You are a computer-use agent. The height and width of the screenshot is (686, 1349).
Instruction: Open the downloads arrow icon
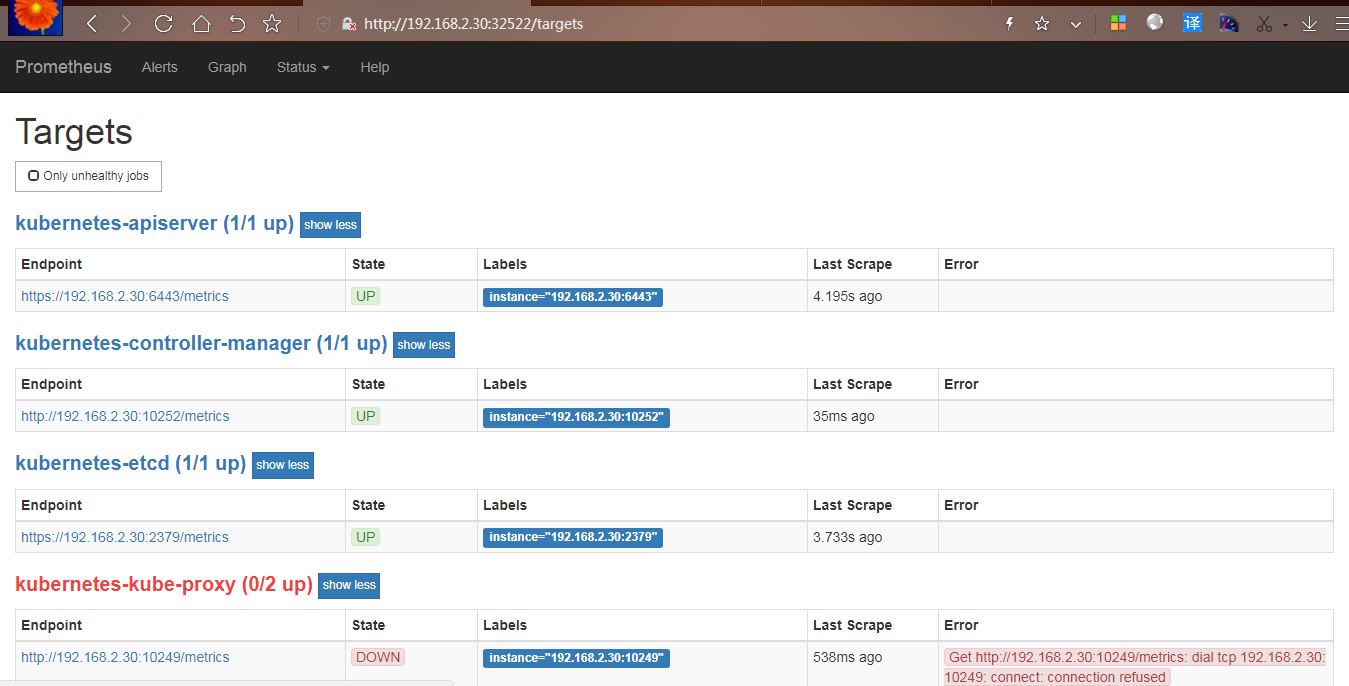click(x=1309, y=23)
